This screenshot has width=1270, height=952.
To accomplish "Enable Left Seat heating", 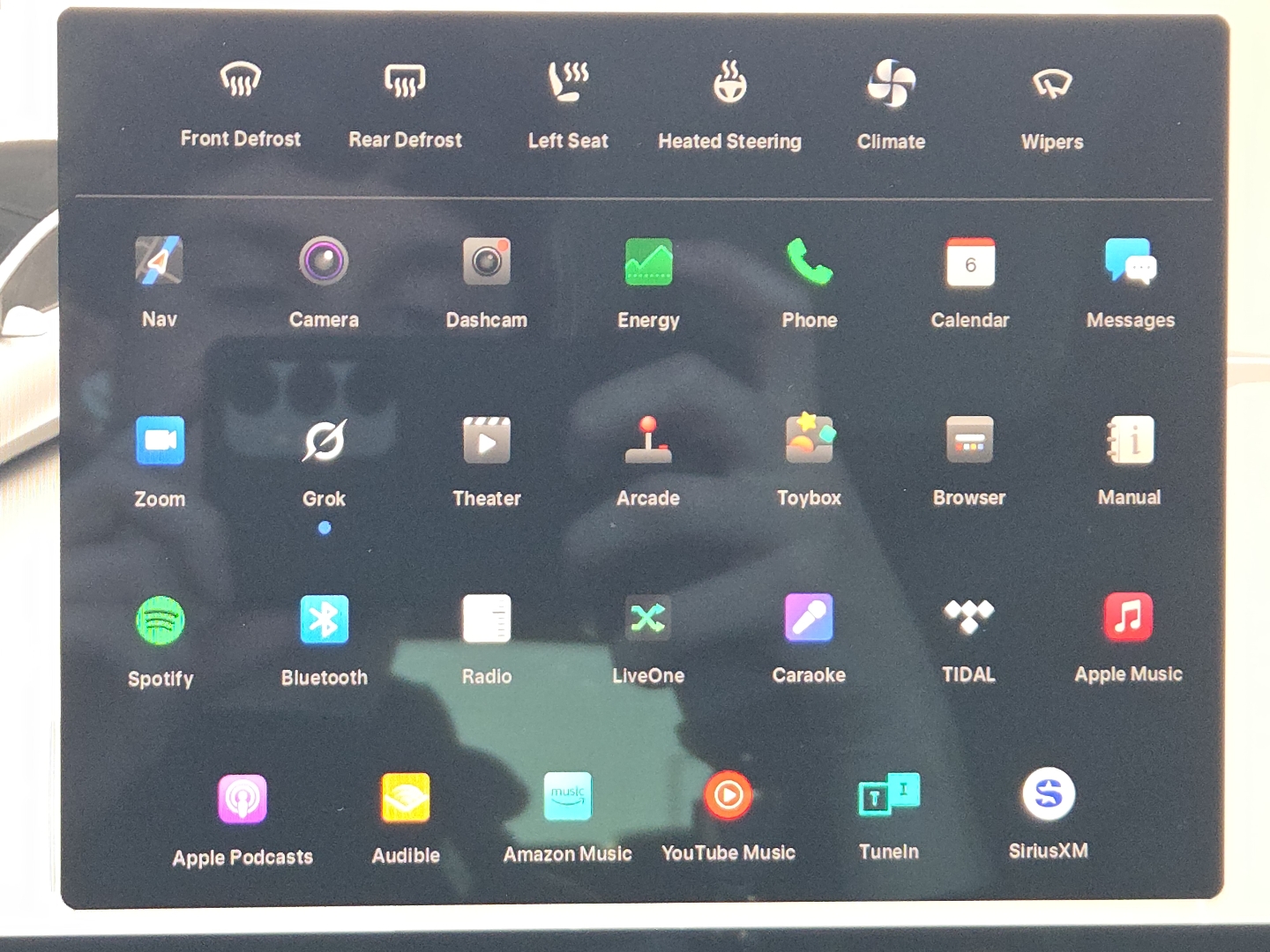I will pos(568,83).
